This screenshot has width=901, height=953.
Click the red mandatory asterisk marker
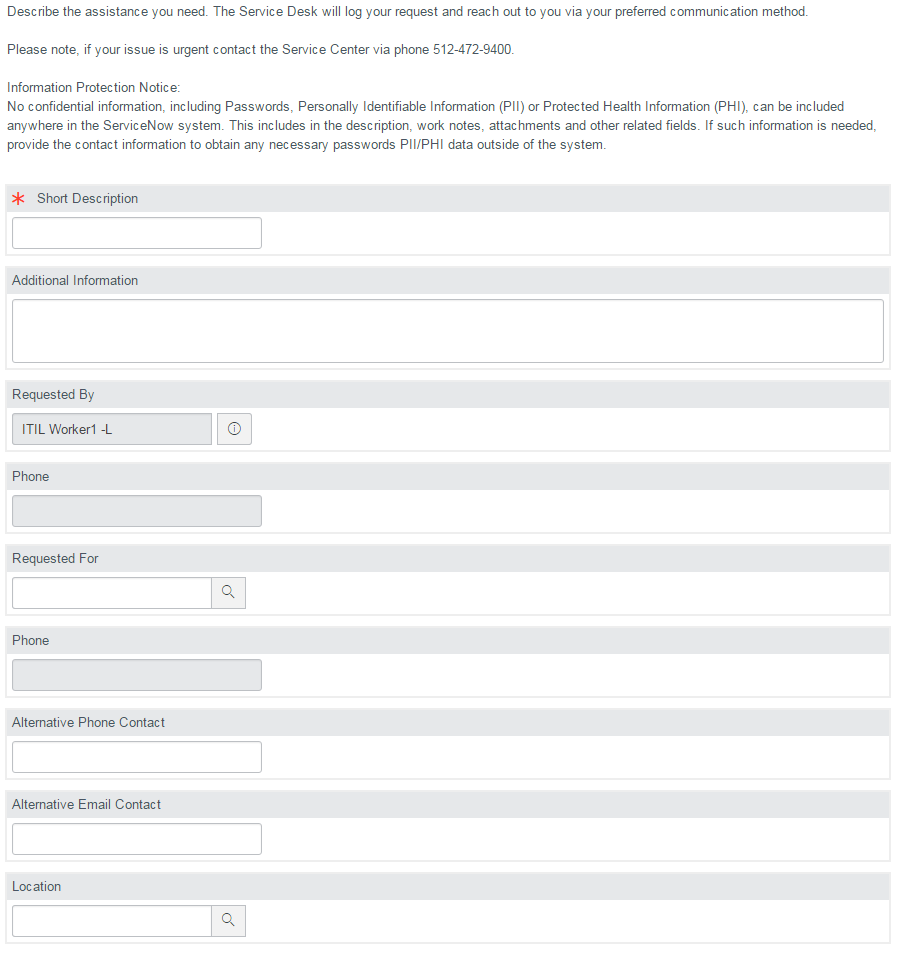click(x=19, y=199)
